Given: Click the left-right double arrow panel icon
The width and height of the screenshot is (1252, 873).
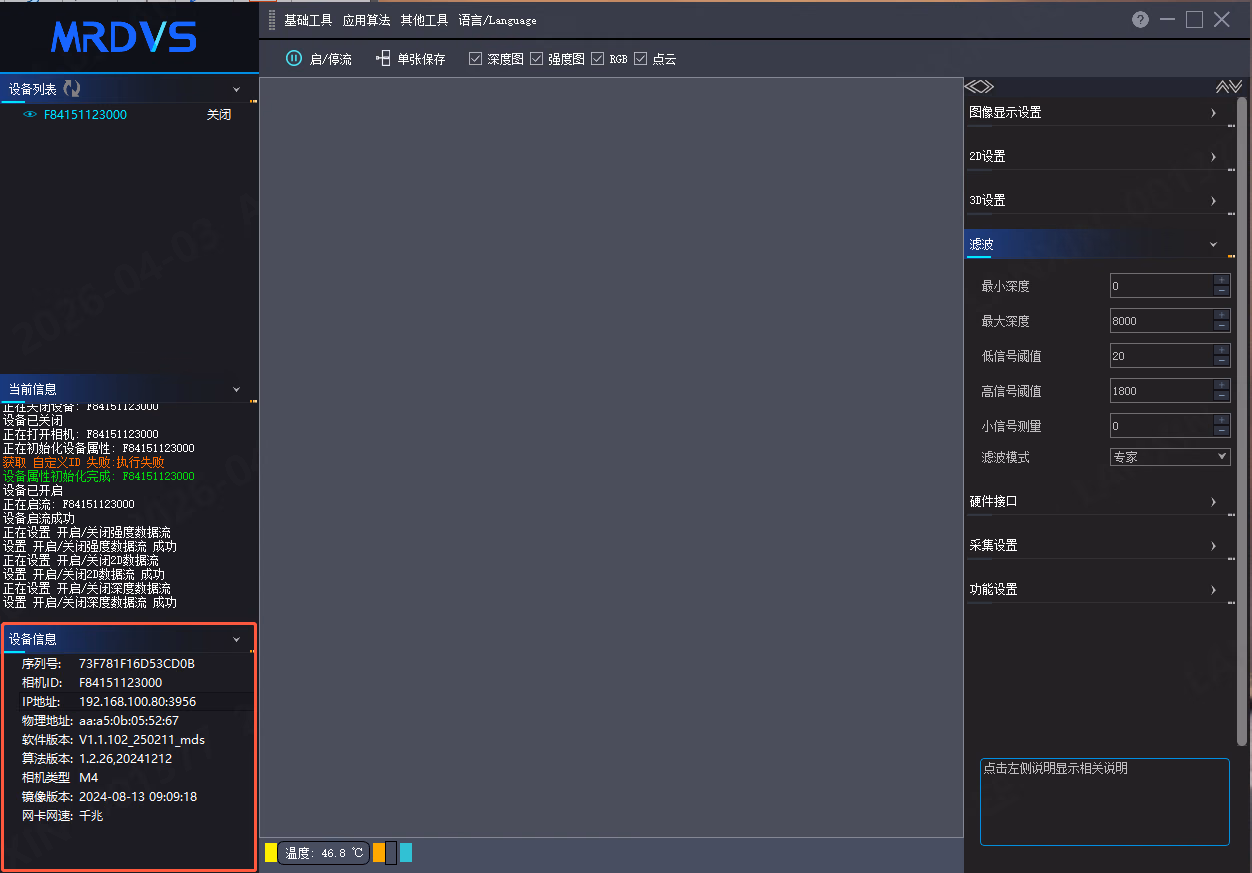Looking at the screenshot, I should (980, 87).
